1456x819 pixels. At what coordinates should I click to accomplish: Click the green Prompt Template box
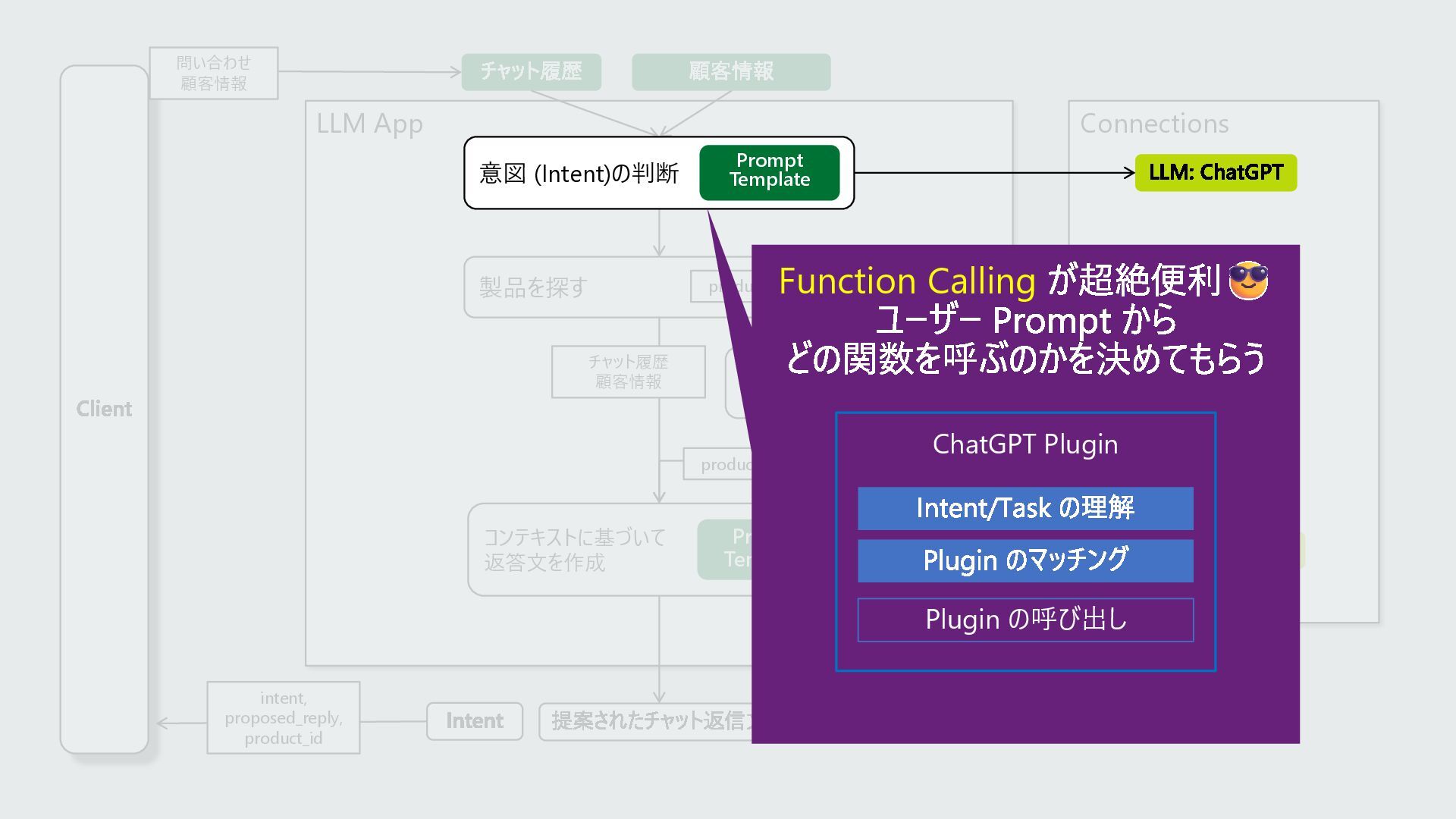pyautogui.click(x=769, y=172)
